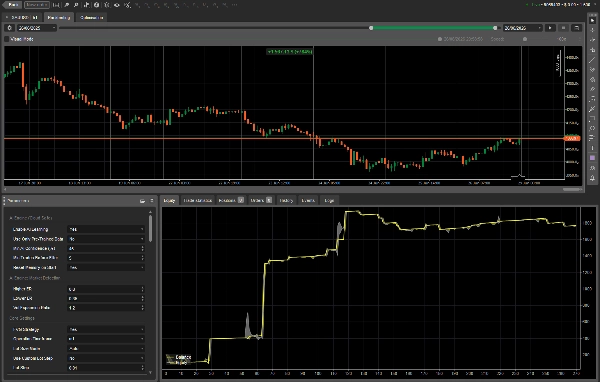Open backtesting settings gear beside start date
The image size is (600, 382).
pyautogui.click(x=10, y=28)
